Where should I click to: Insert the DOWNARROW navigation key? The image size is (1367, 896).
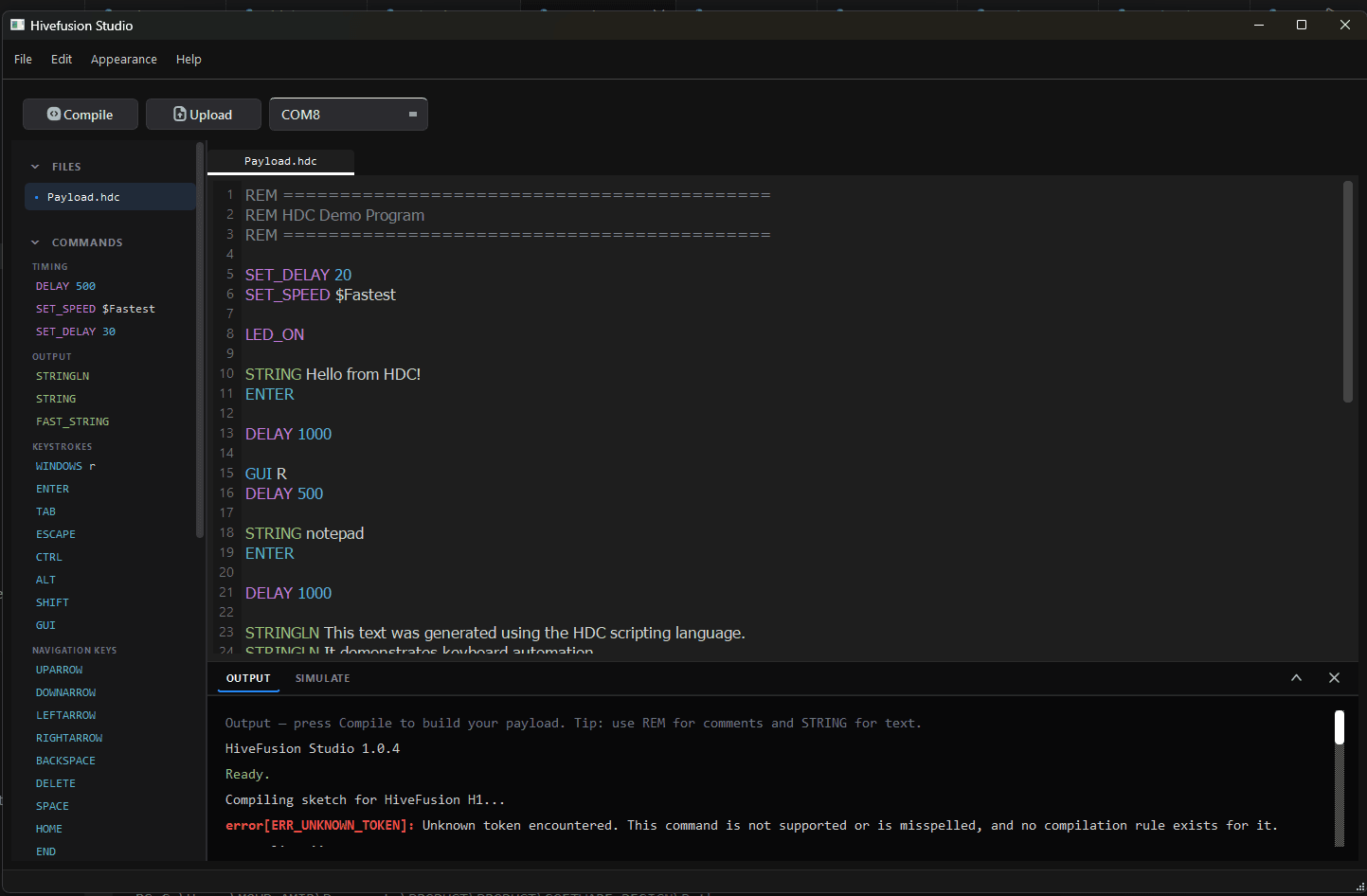pos(65,692)
